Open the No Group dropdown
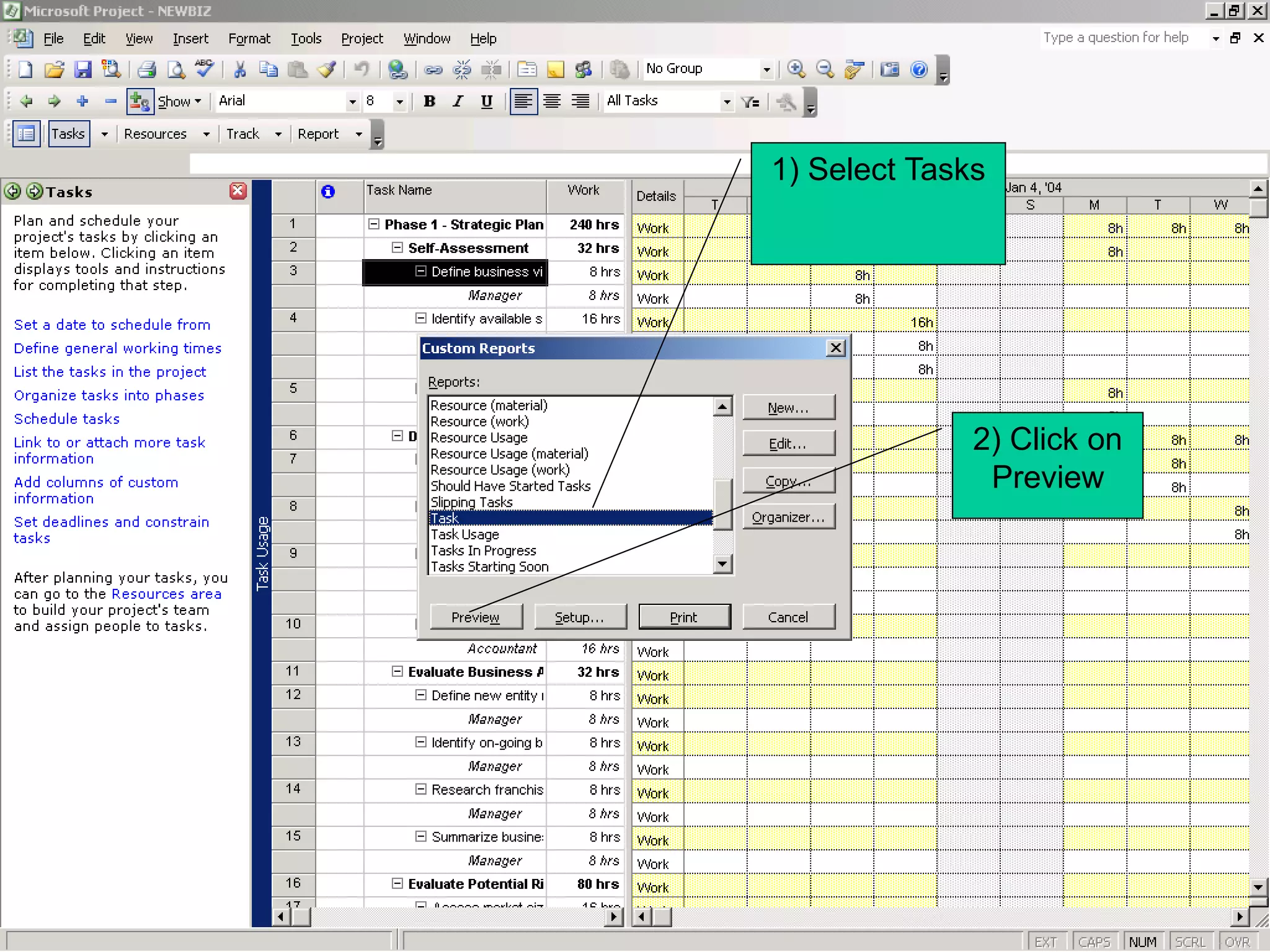 [x=767, y=69]
